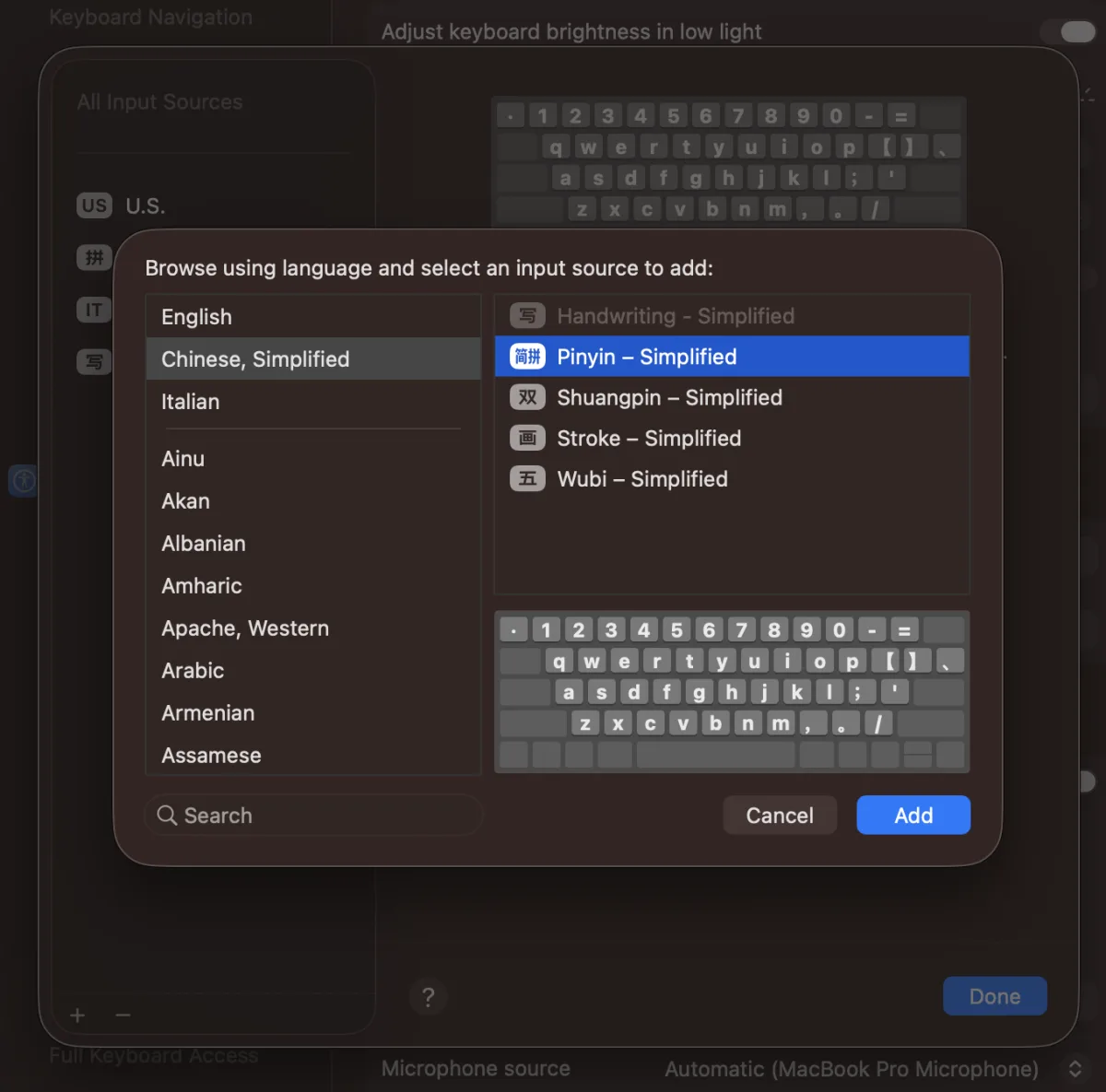Click the q key in the dialog keyboard preview
Viewport: 1106px width, 1092px height.
coord(559,661)
